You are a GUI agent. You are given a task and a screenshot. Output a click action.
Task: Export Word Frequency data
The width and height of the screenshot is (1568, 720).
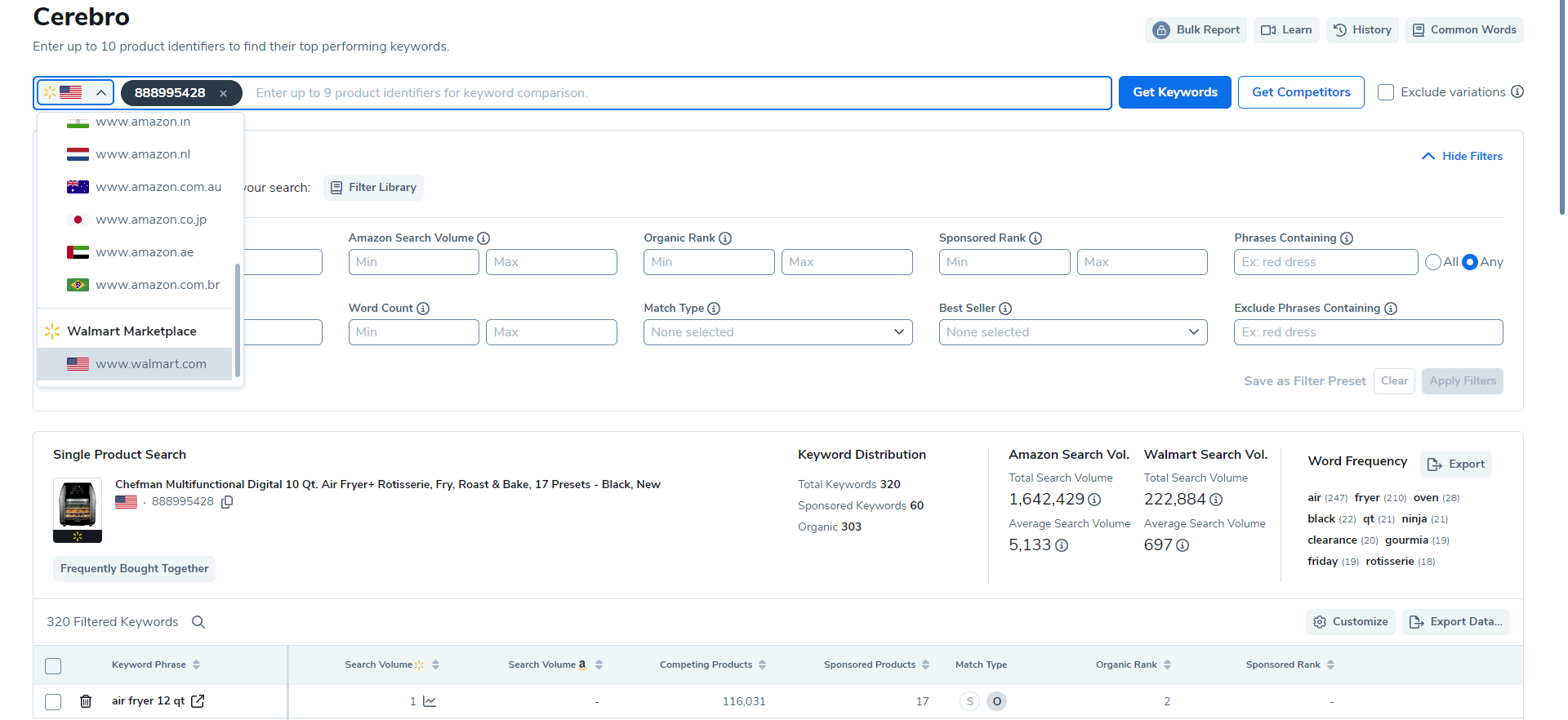point(1456,464)
